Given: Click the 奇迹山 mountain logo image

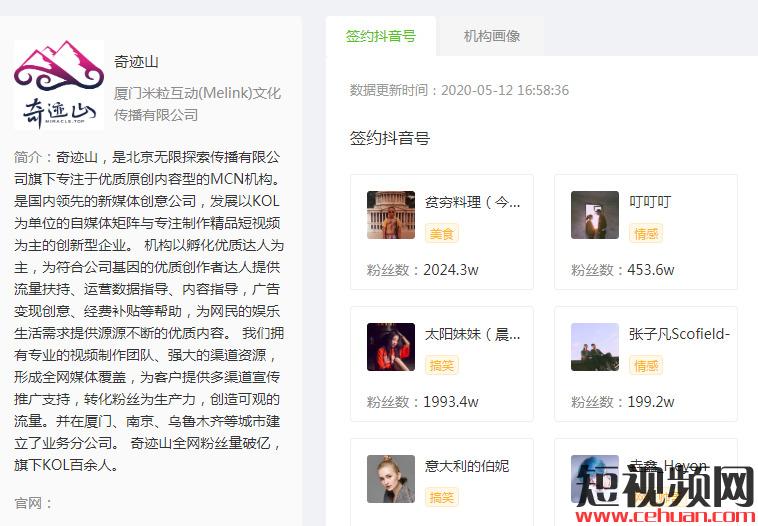Looking at the screenshot, I should (59, 85).
